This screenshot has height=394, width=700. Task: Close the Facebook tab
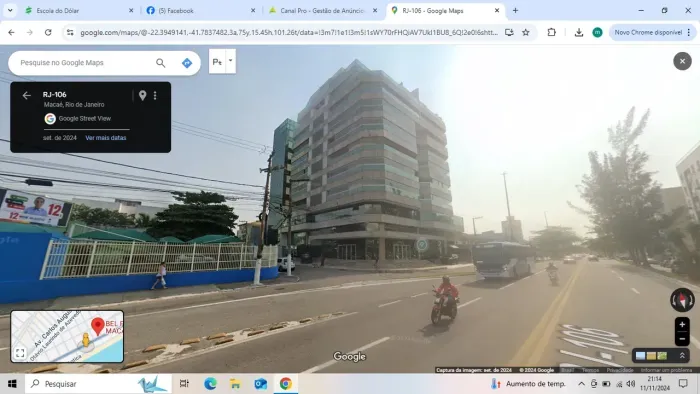253,10
